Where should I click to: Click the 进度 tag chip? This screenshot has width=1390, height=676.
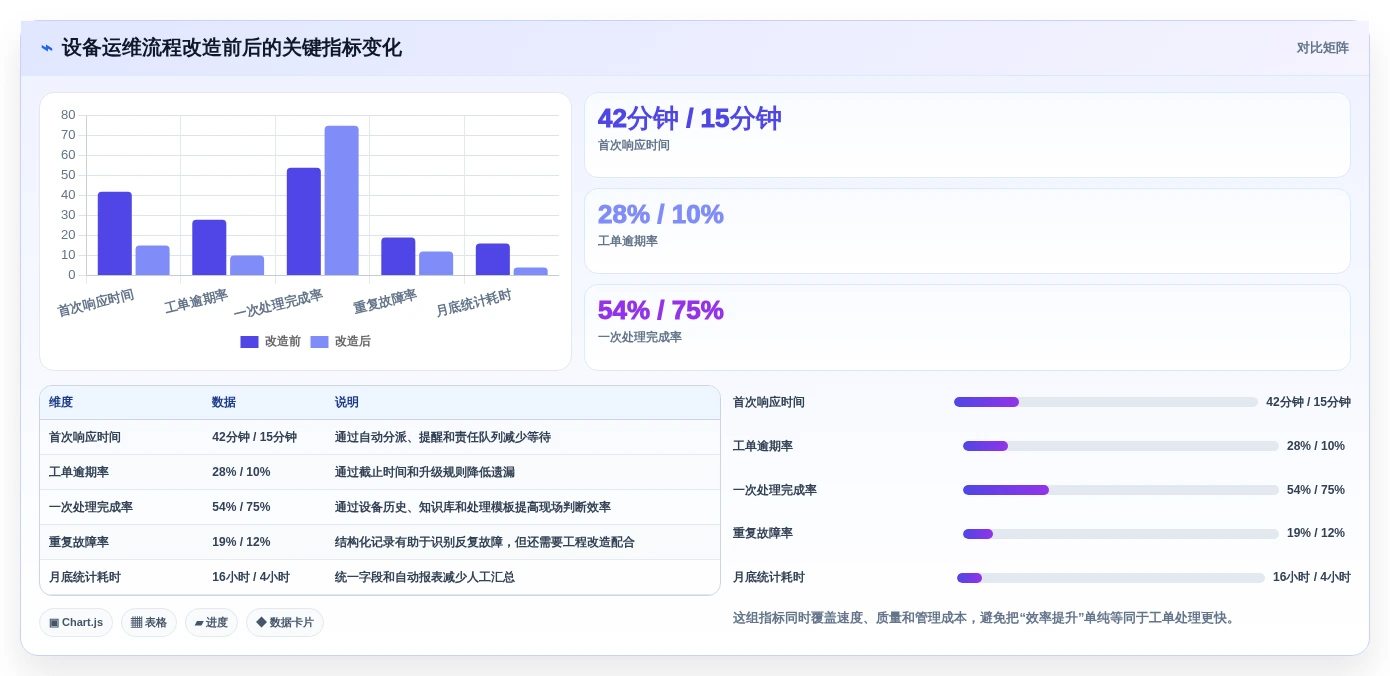pyautogui.click(x=211, y=622)
